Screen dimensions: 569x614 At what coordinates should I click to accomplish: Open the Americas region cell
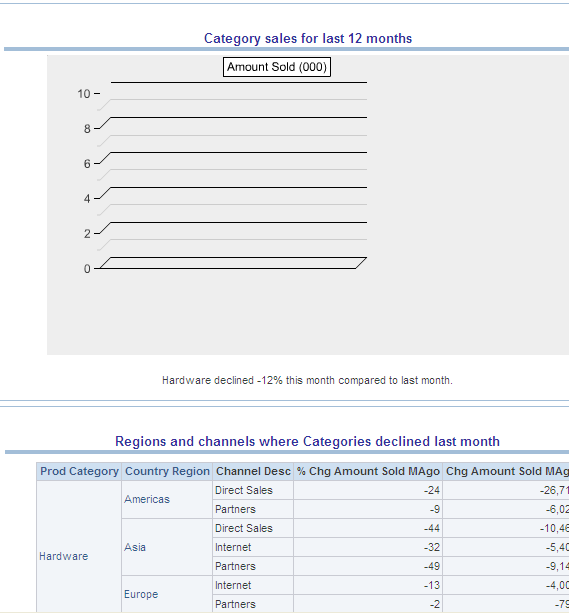(147, 499)
